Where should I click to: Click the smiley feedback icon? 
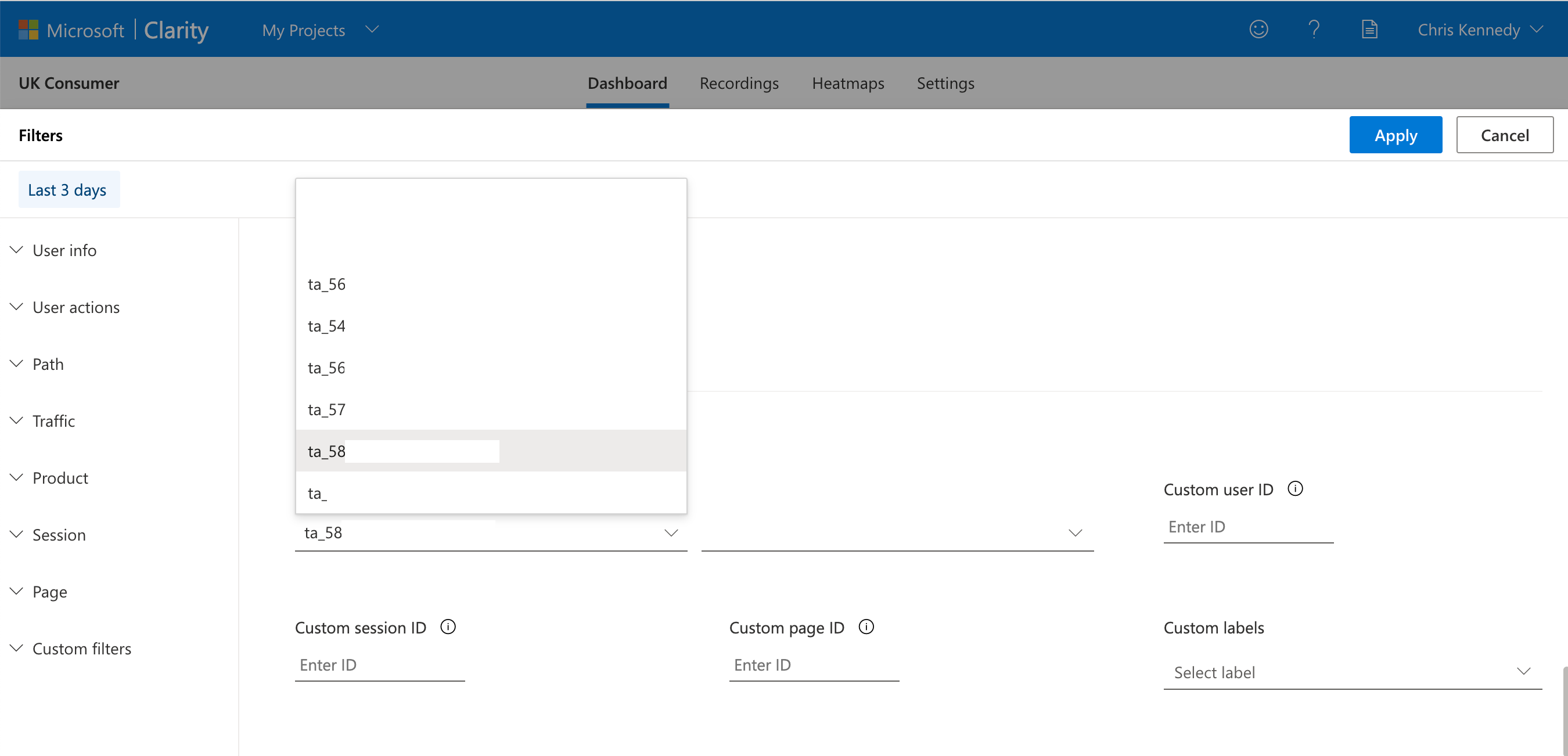click(1258, 29)
